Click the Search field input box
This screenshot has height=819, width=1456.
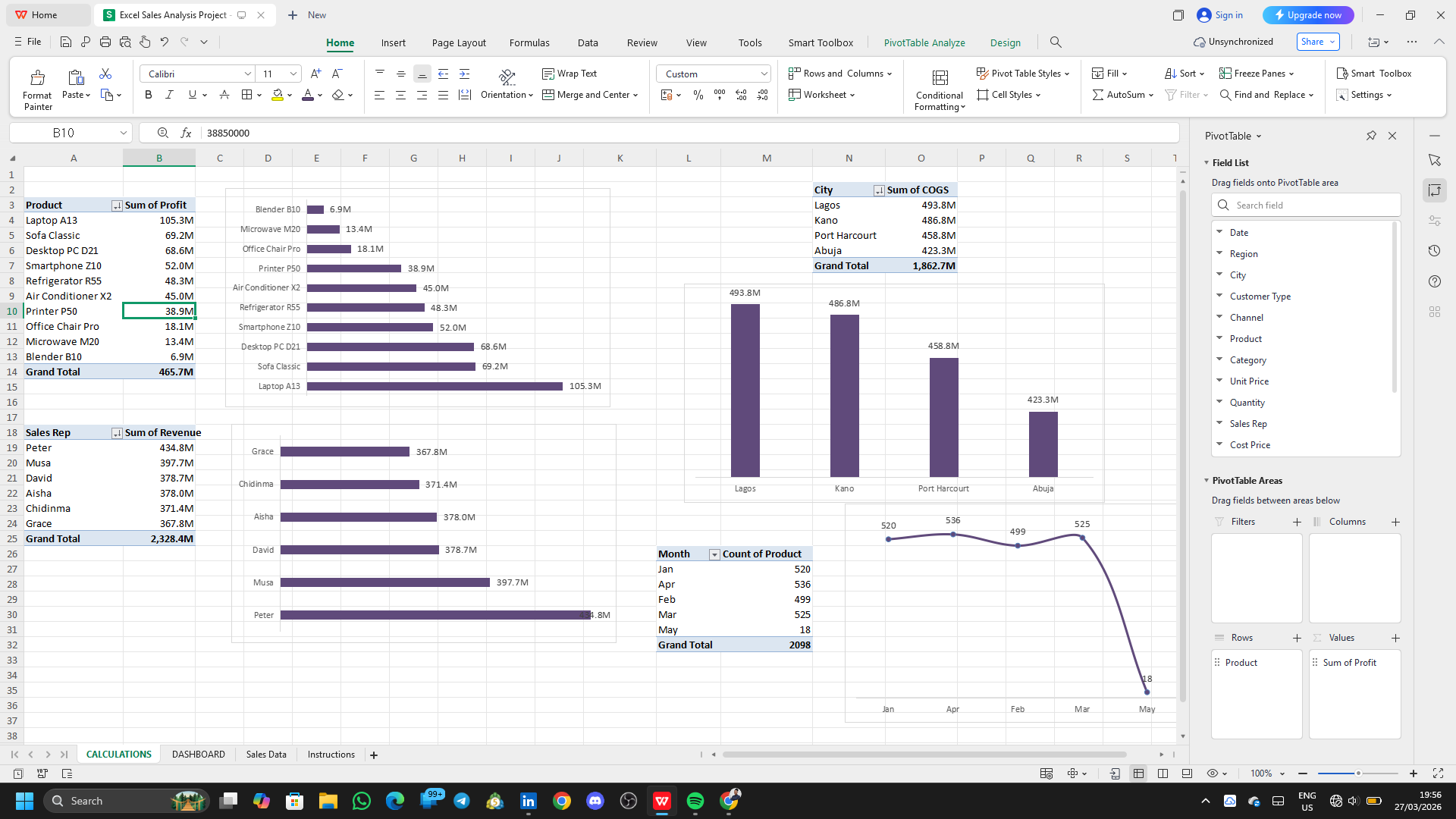point(1305,206)
